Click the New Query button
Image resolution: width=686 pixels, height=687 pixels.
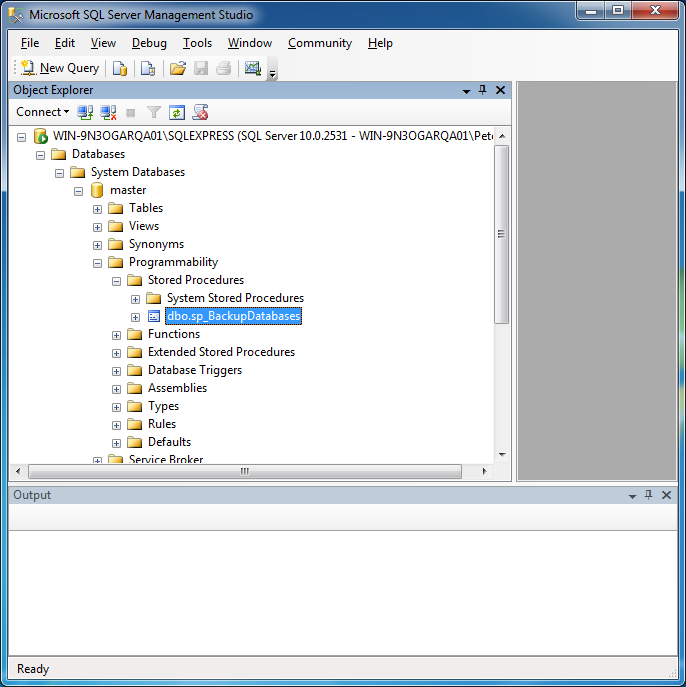60,68
